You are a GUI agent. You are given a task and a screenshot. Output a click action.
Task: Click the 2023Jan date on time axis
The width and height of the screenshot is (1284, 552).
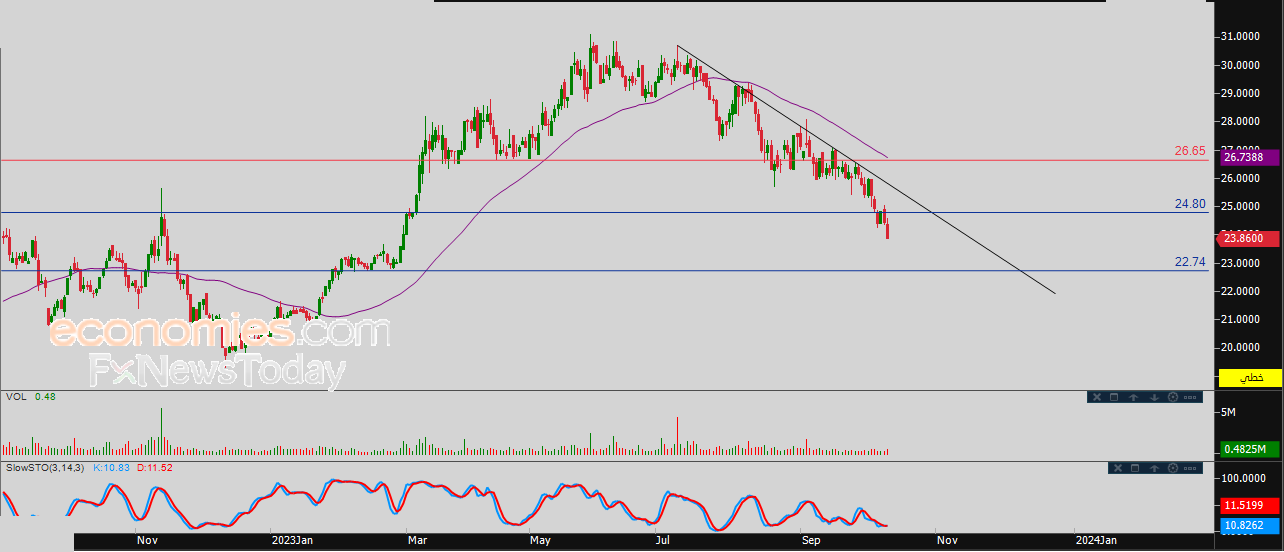293,540
